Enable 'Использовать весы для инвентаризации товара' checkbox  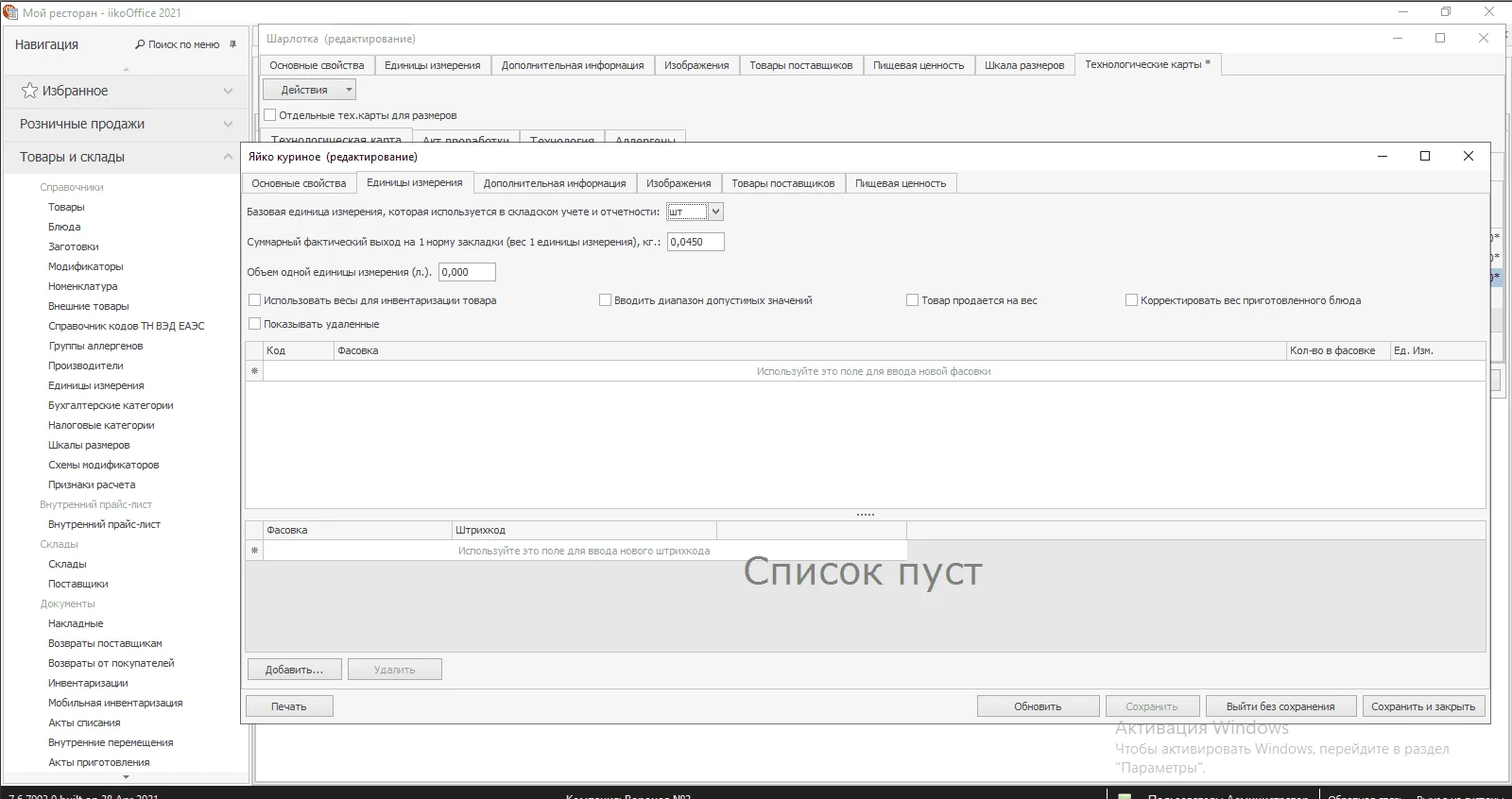[x=254, y=300]
